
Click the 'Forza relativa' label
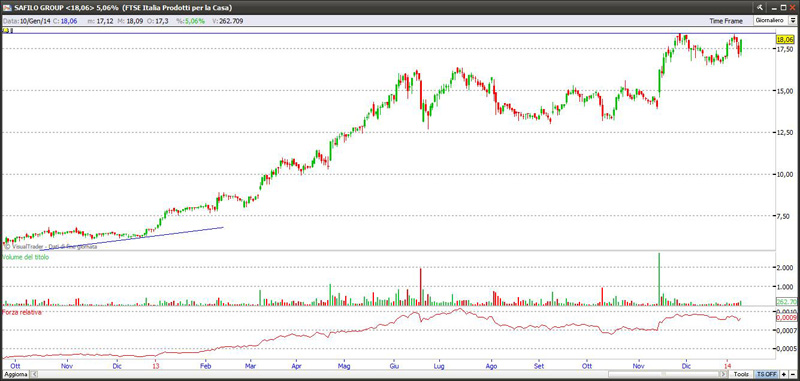click(x=22, y=312)
